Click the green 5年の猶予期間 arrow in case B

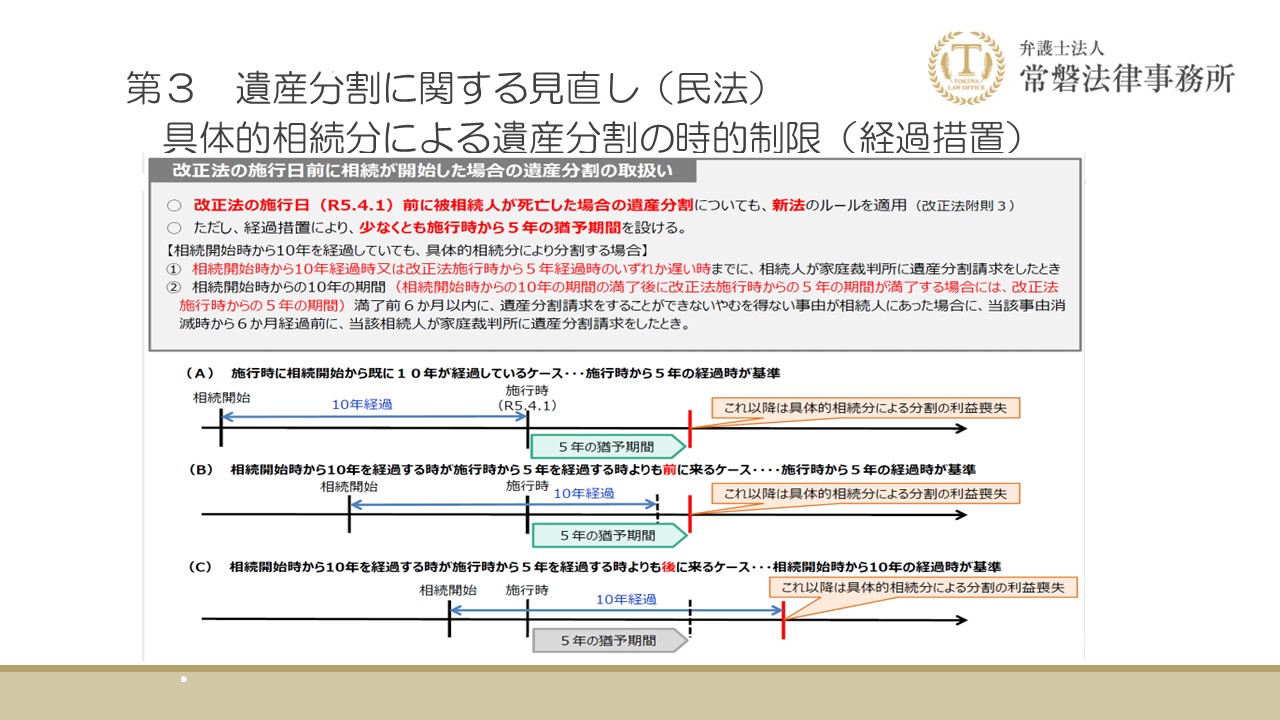(609, 535)
